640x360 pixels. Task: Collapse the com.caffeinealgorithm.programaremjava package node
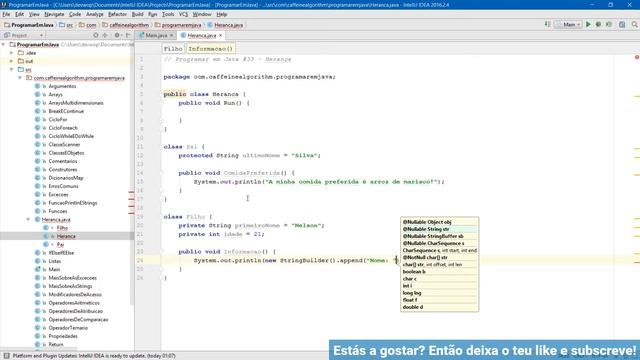(20, 78)
